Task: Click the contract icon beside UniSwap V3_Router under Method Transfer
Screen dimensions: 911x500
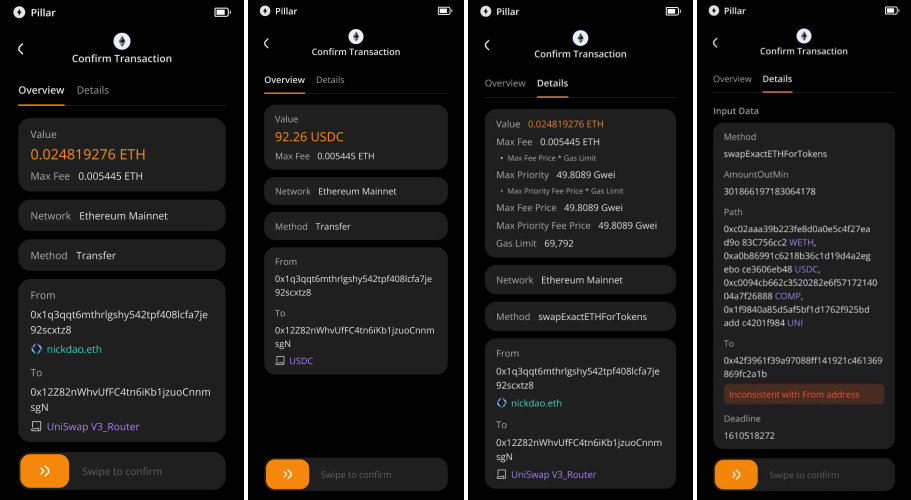Action: [x=36, y=427]
